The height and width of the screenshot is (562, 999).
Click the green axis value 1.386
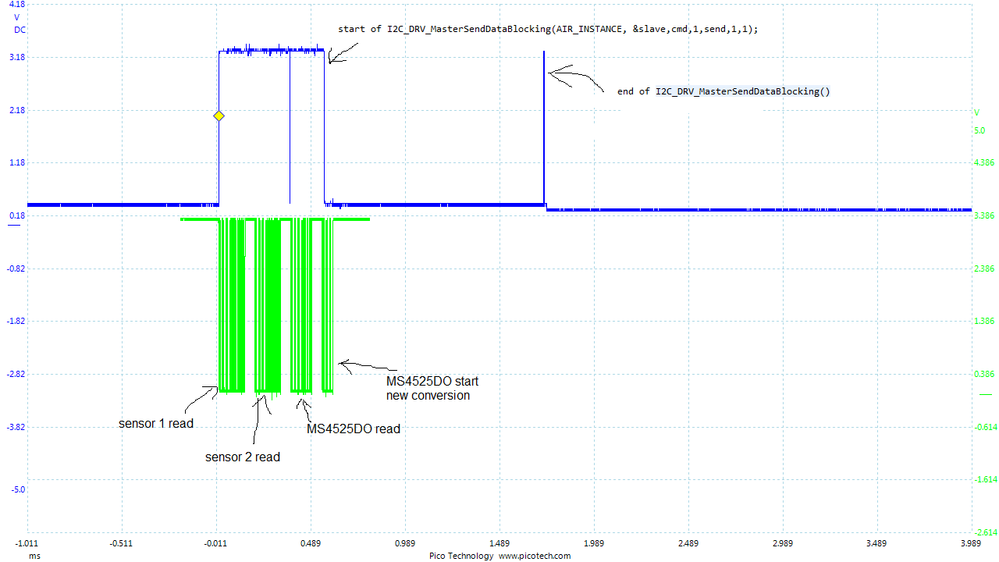(984, 321)
